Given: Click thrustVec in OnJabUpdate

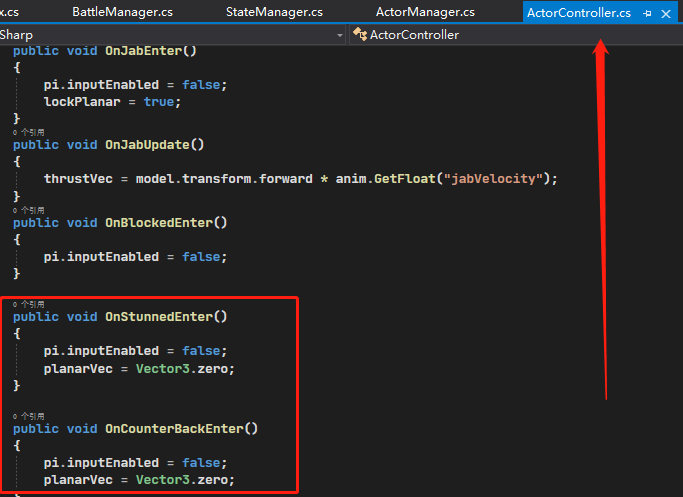Looking at the screenshot, I should click(78, 179).
